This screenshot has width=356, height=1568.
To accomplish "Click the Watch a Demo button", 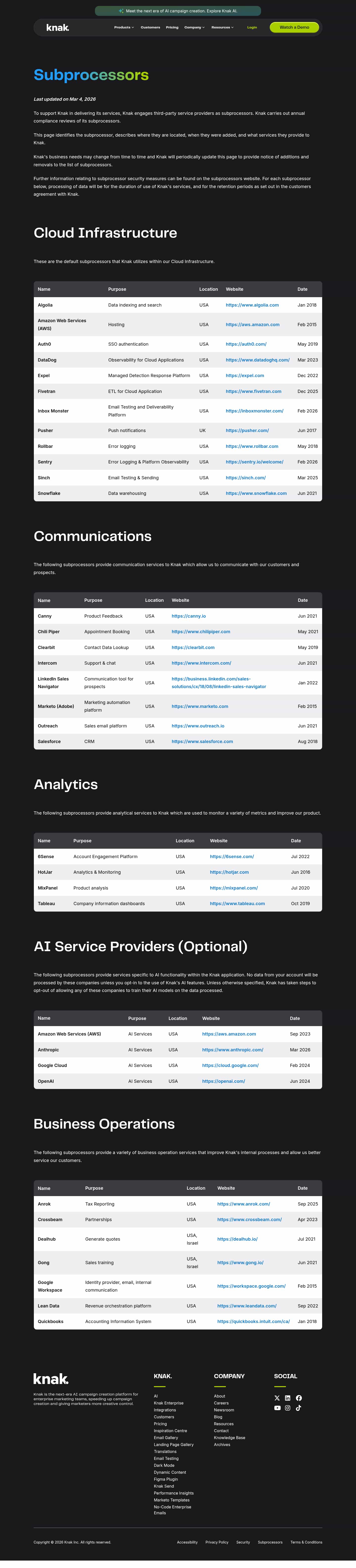I will [294, 27].
